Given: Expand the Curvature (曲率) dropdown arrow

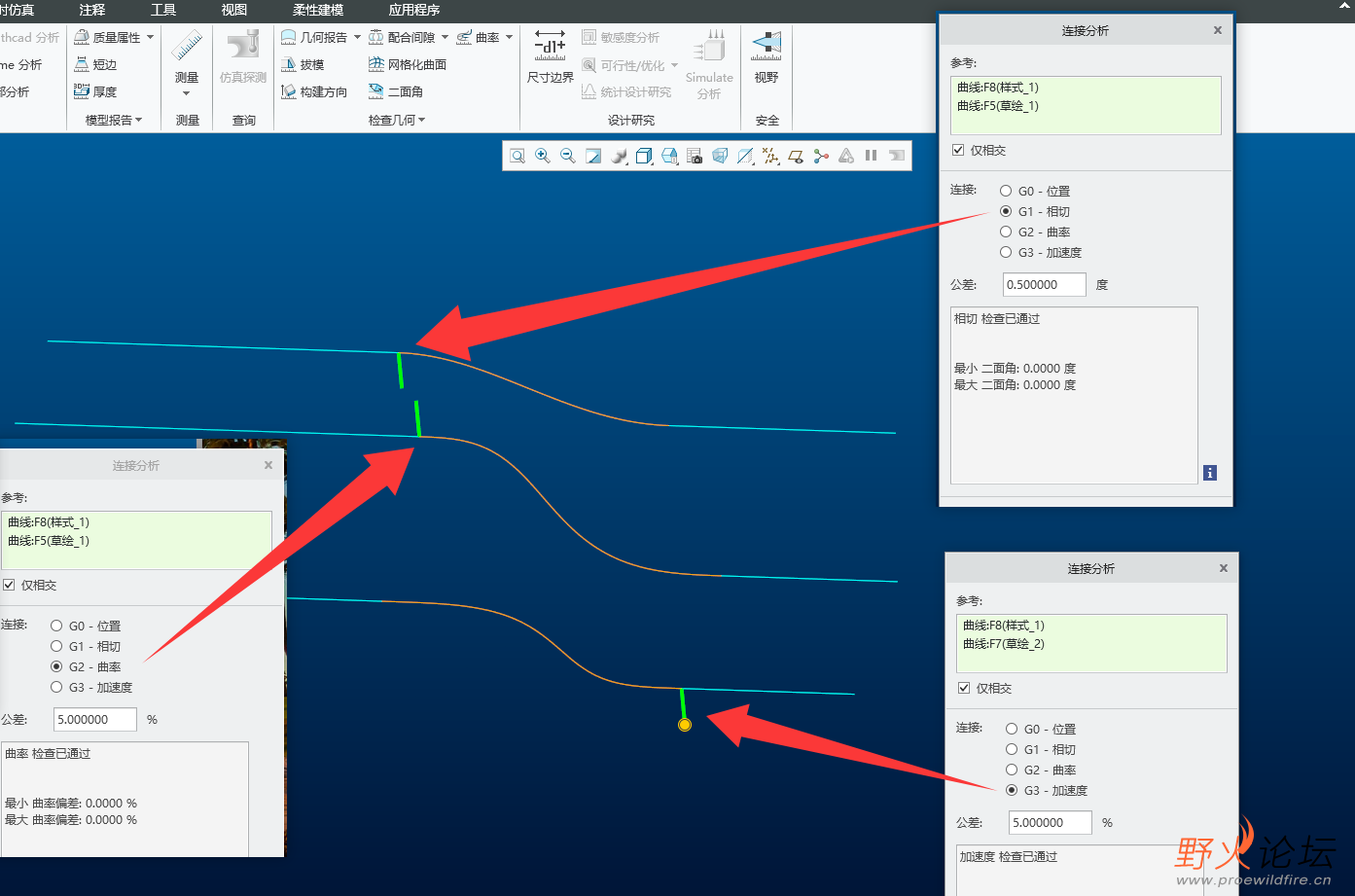Looking at the screenshot, I should [x=509, y=37].
